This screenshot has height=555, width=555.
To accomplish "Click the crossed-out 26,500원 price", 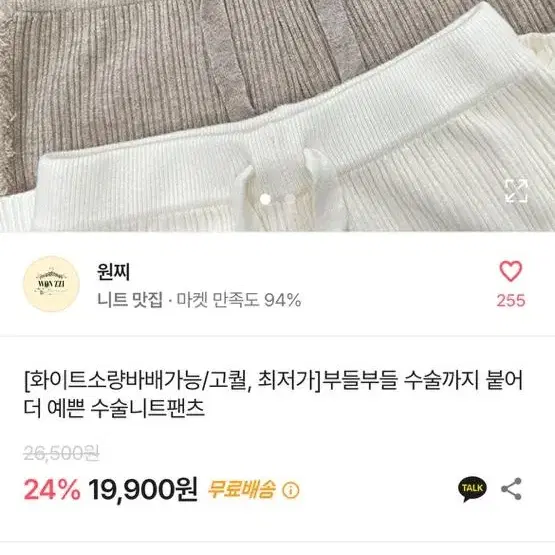I will [x=62, y=453].
